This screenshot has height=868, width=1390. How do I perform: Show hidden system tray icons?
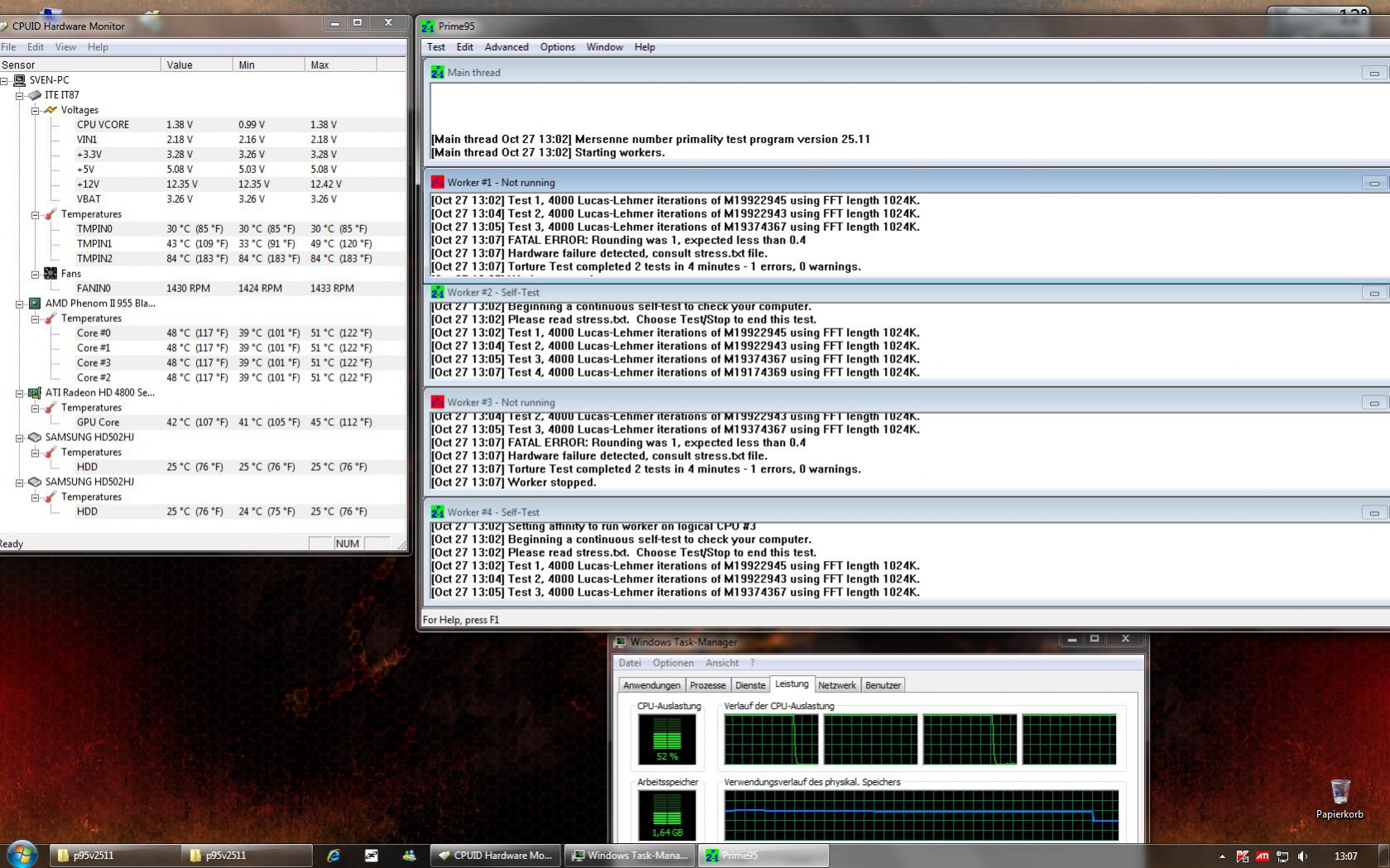tap(1223, 856)
